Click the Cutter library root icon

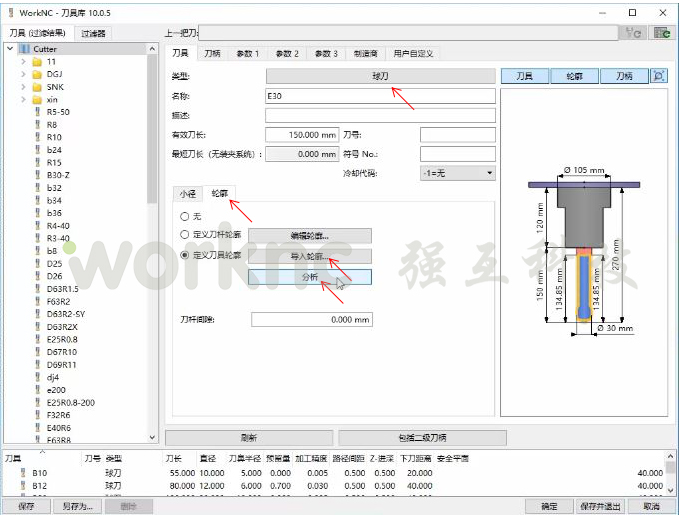pos(25,49)
